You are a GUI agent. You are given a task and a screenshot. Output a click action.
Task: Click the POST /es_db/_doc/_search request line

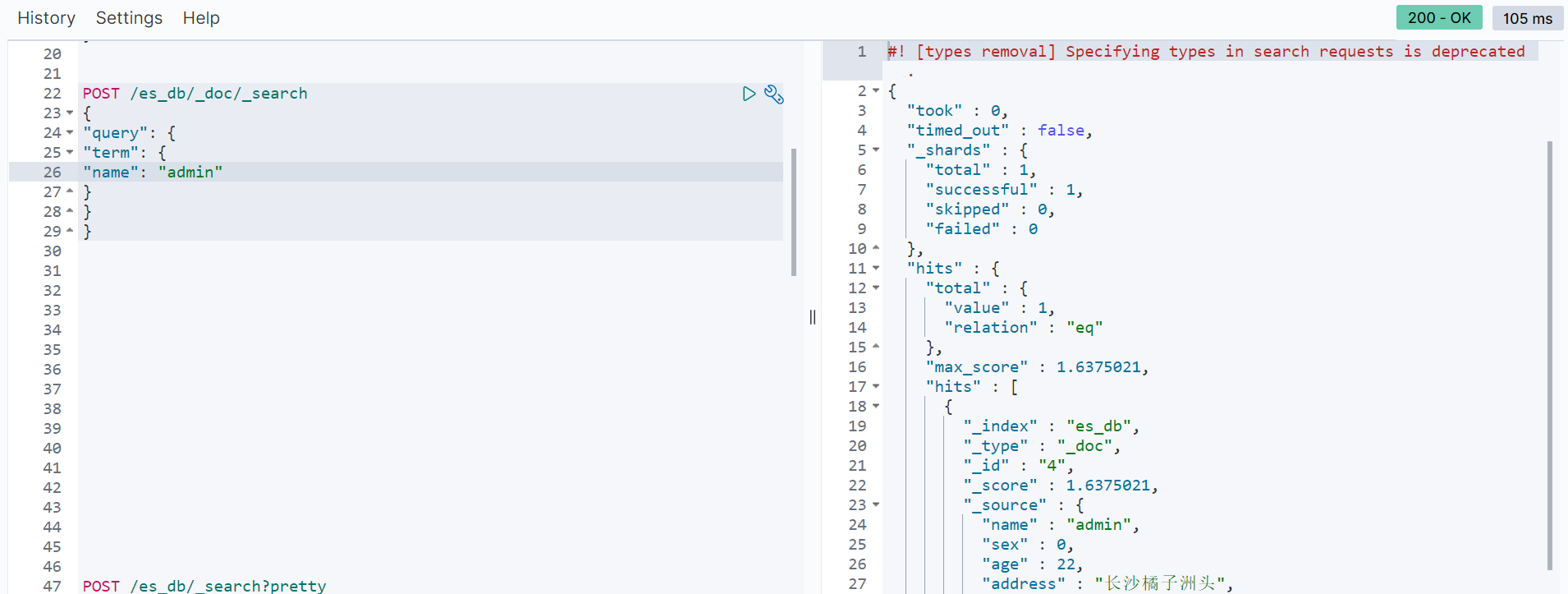coord(195,94)
